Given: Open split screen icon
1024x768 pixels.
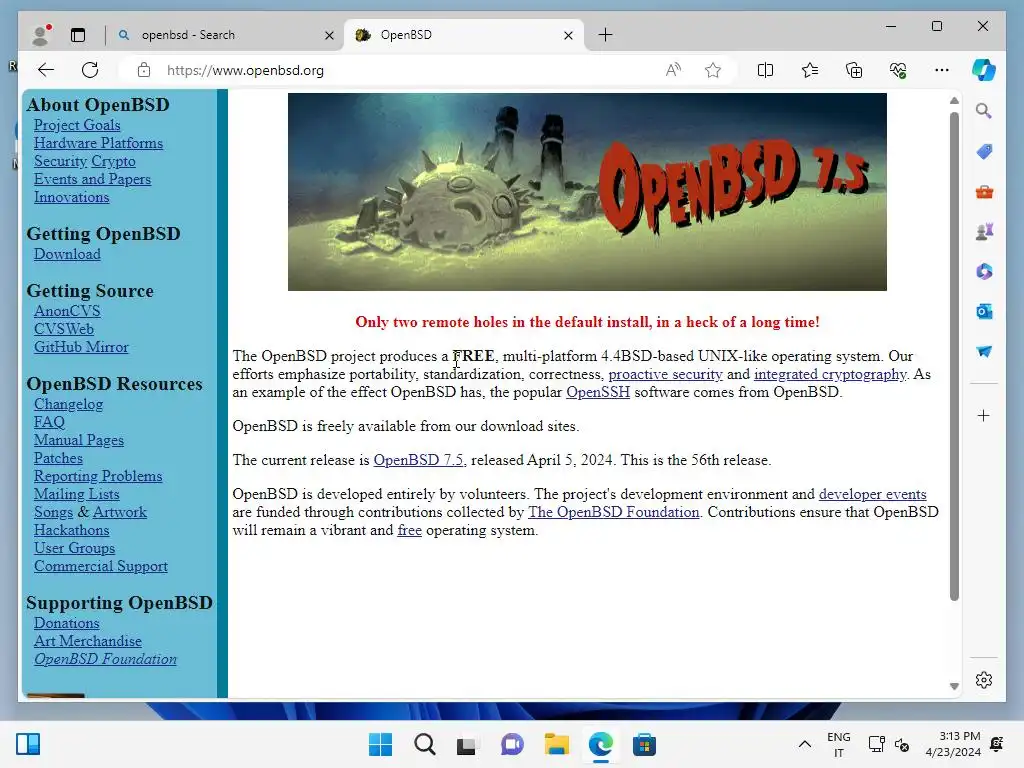Looking at the screenshot, I should (765, 70).
